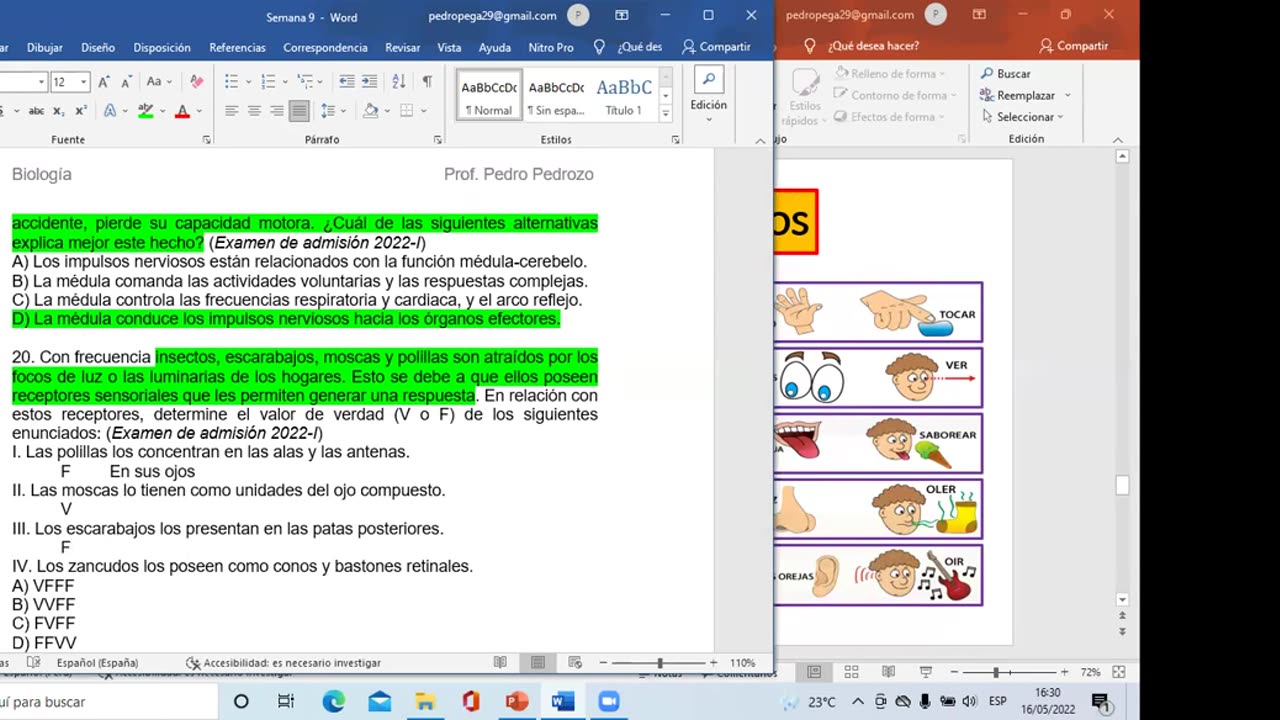The width and height of the screenshot is (1280, 720).
Task: Sort text alphabetically
Action: (x=397, y=81)
